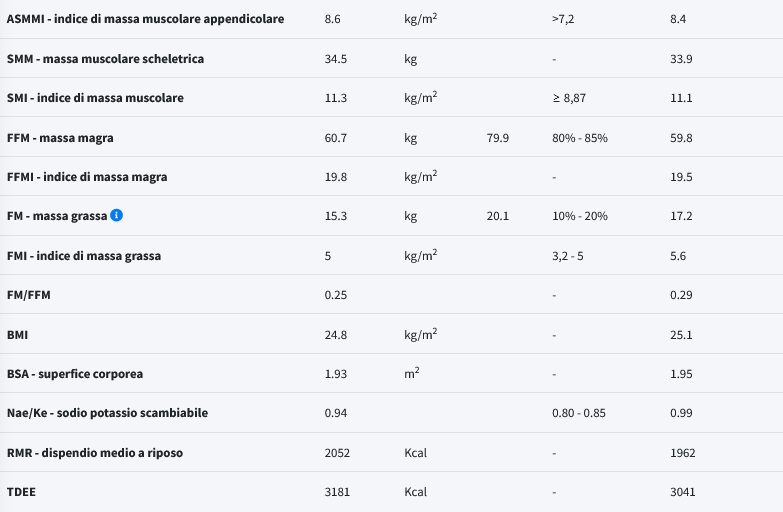
Task: Click the Nae/Ke sodio potassio scambiabile label
Action: (x=107, y=413)
